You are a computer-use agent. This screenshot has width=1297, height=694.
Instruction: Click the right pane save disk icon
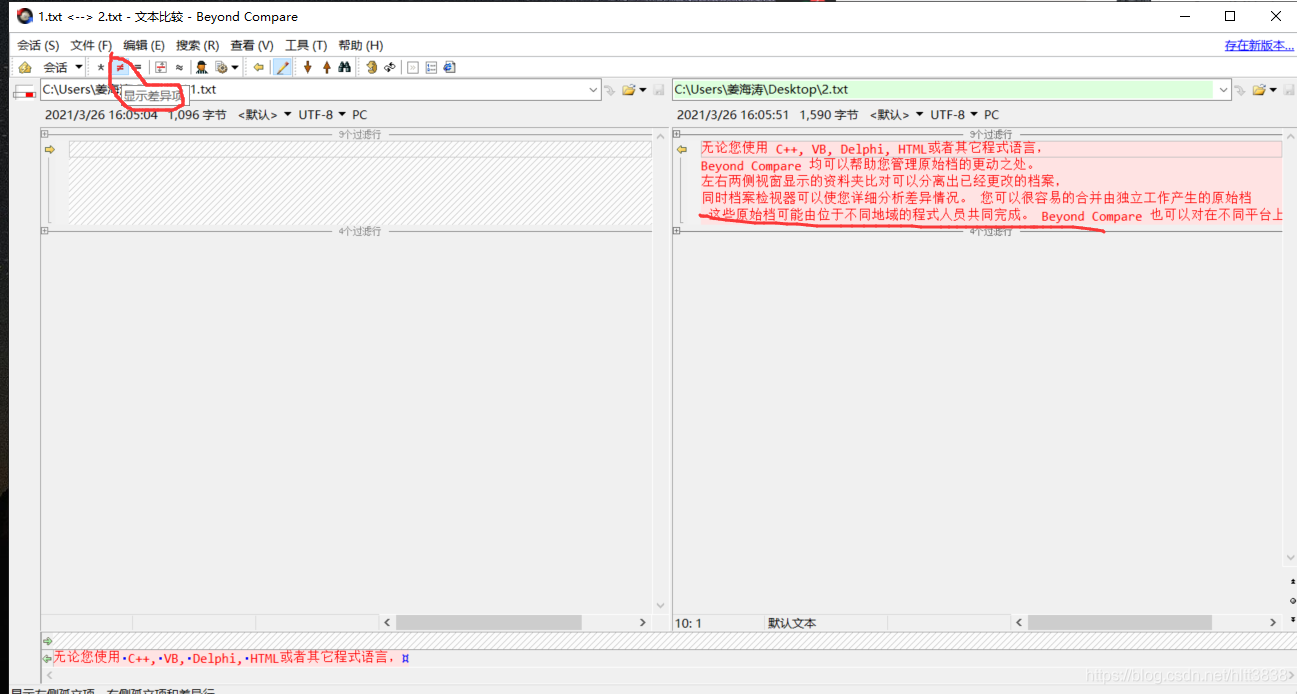(x=1288, y=90)
